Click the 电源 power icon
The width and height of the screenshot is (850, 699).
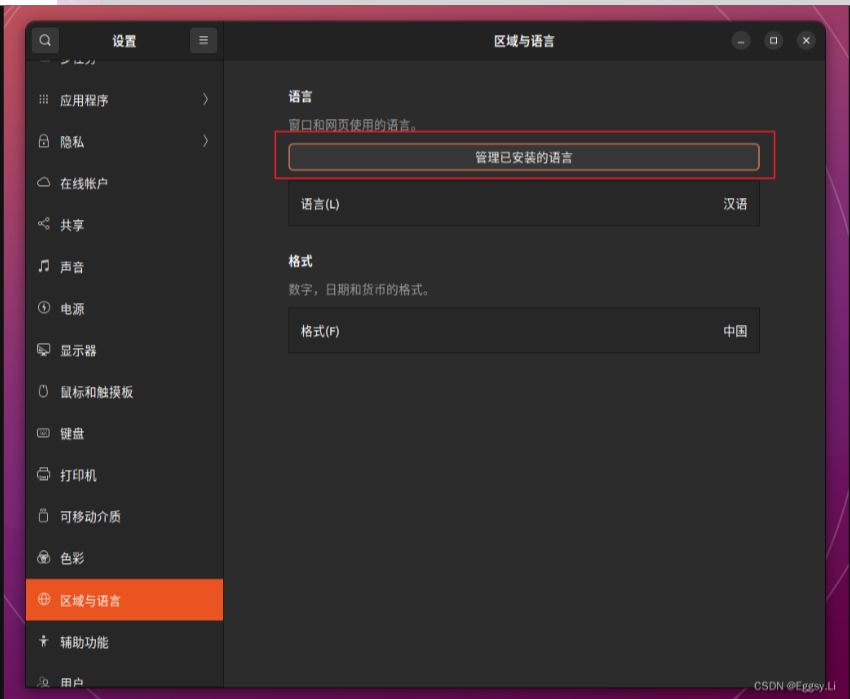(x=43, y=309)
